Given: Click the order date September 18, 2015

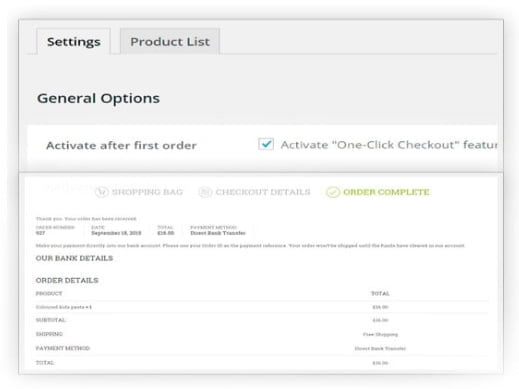Looking at the screenshot, I should pyautogui.click(x=116, y=233).
